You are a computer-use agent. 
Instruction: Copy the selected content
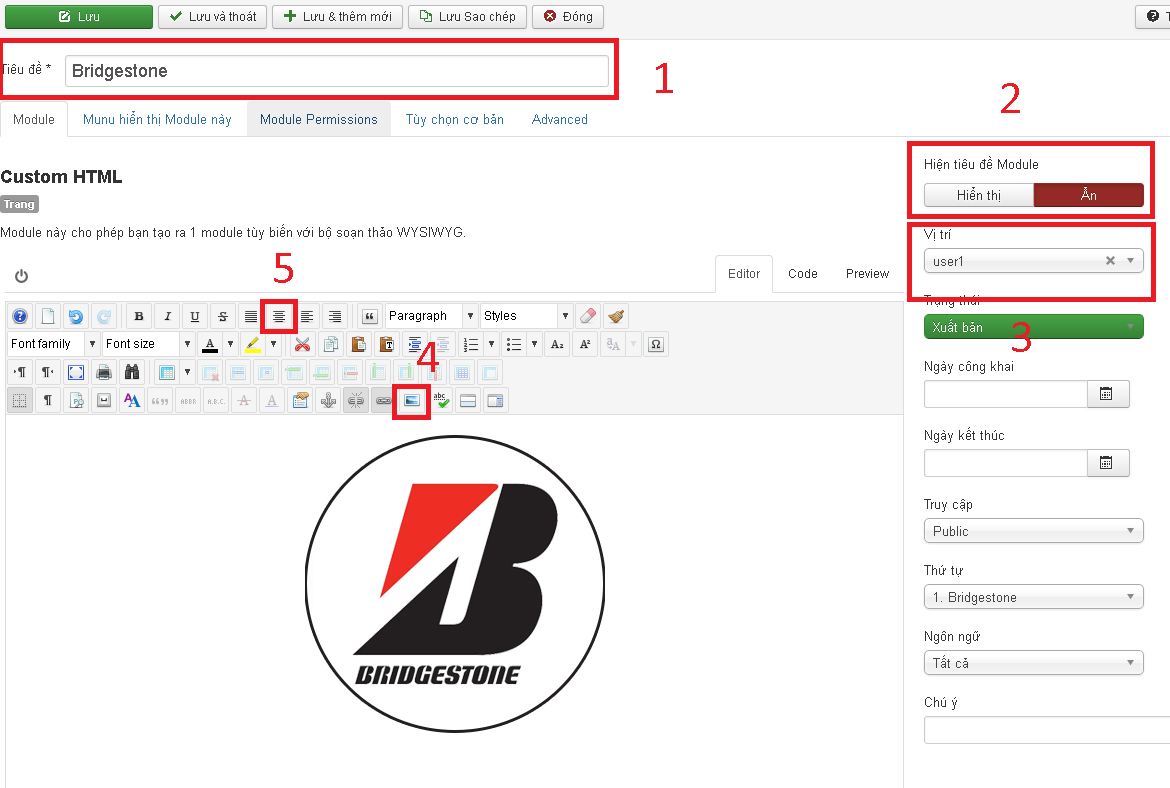point(331,344)
